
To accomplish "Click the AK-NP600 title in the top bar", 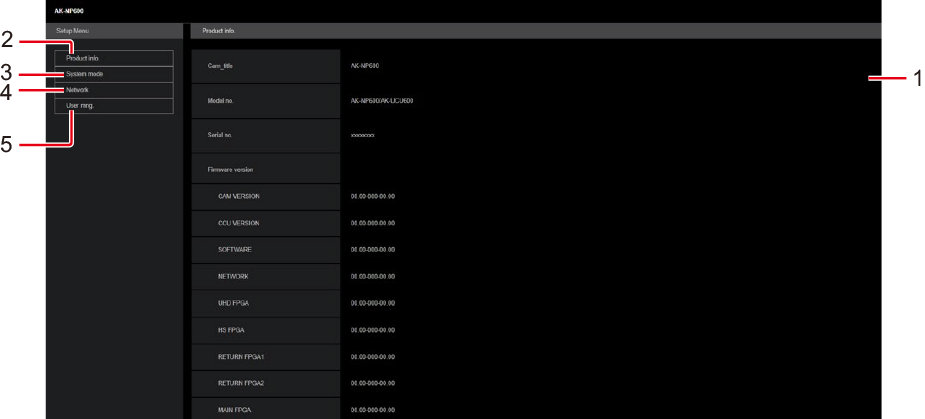I will 67,11.
